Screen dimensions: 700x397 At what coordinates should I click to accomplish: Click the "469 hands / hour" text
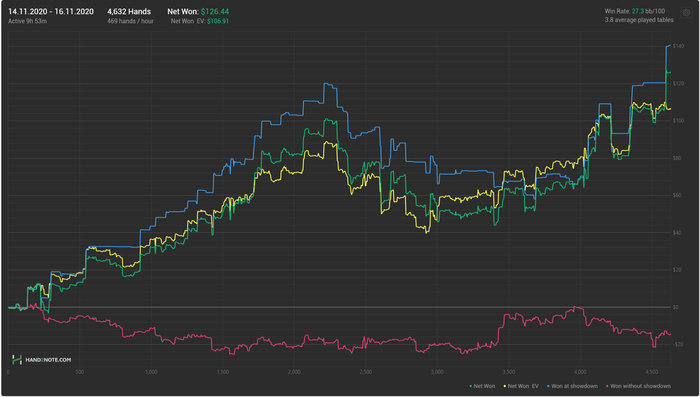tap(130, 21)
